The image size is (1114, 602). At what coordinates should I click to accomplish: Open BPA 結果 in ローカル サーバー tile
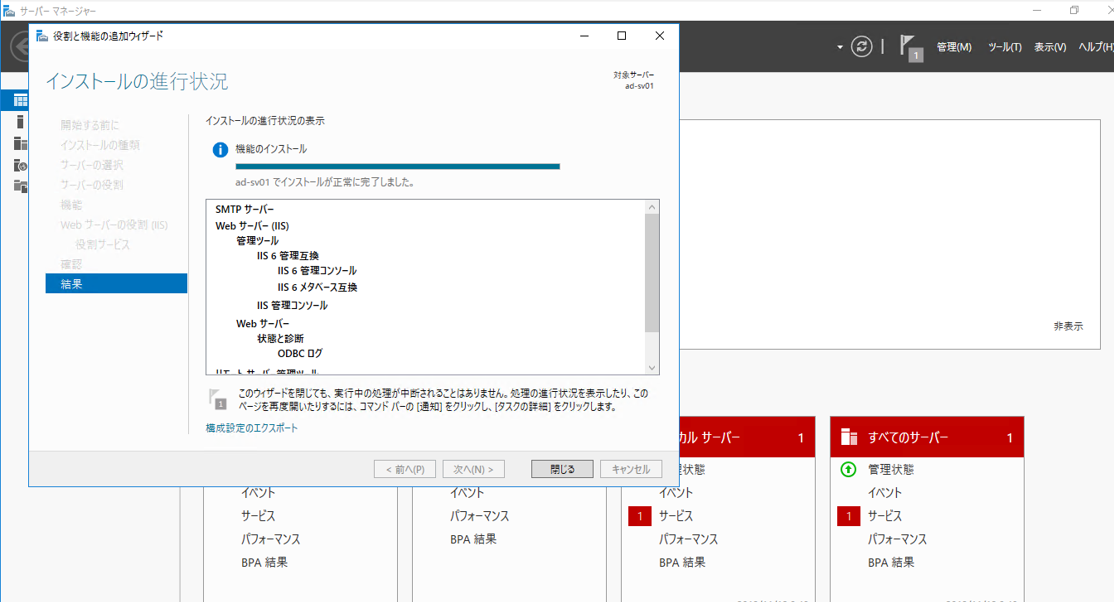click(682, 562)
